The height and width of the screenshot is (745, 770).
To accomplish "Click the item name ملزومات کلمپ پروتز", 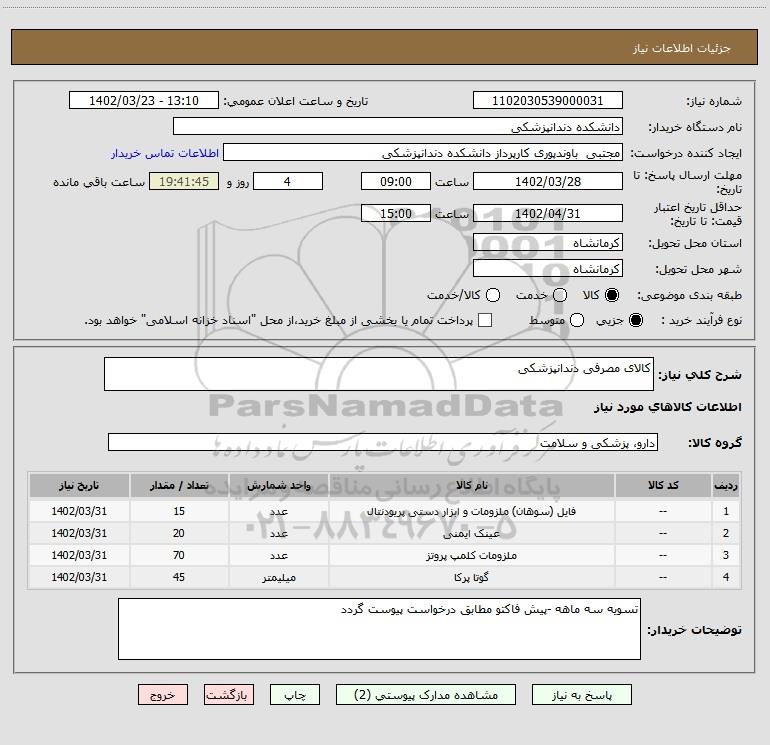I will click(471, 555).
